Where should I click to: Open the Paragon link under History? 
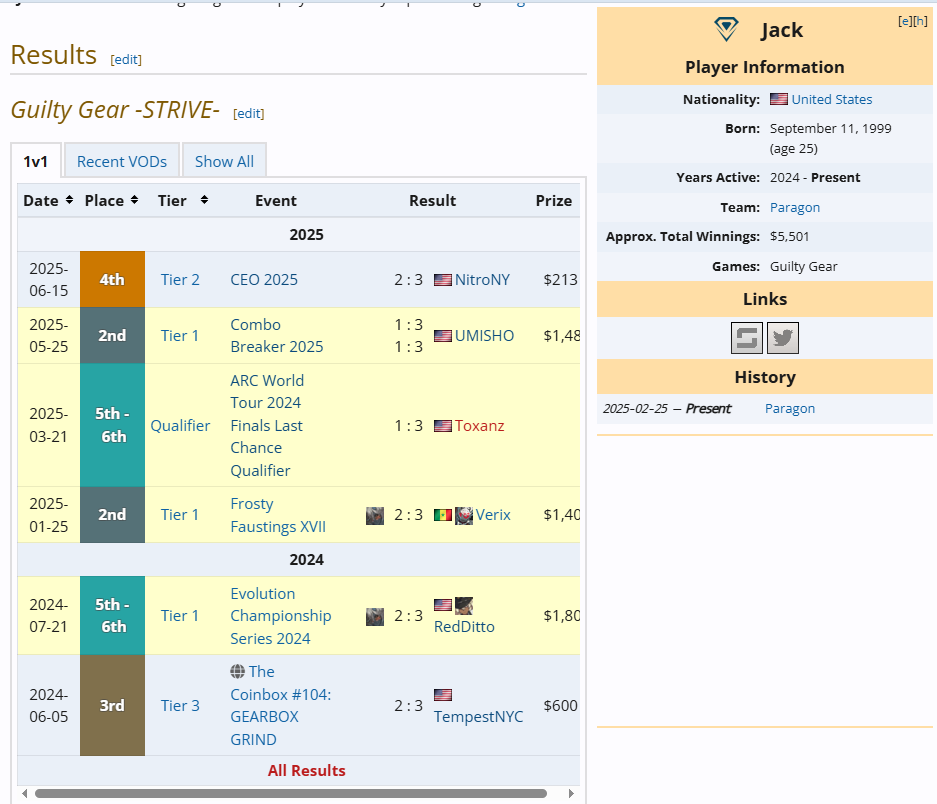(x=790, y=408)
